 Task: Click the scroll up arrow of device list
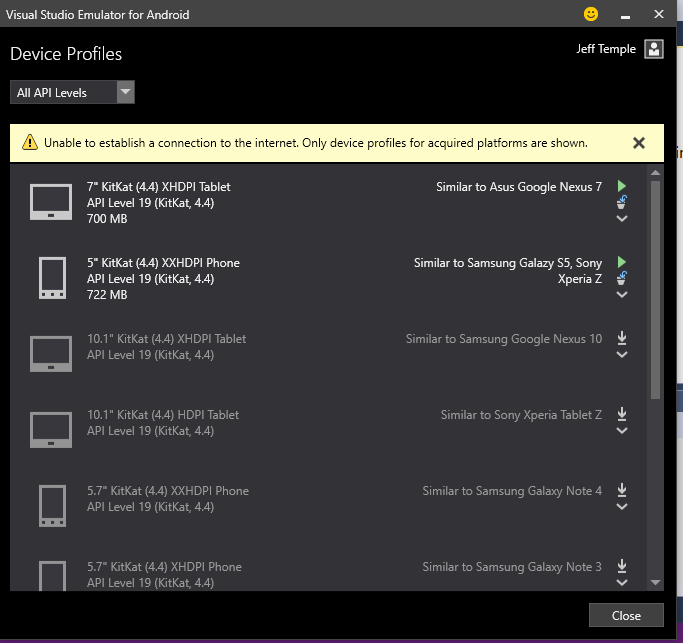click(x=656, y=173)
